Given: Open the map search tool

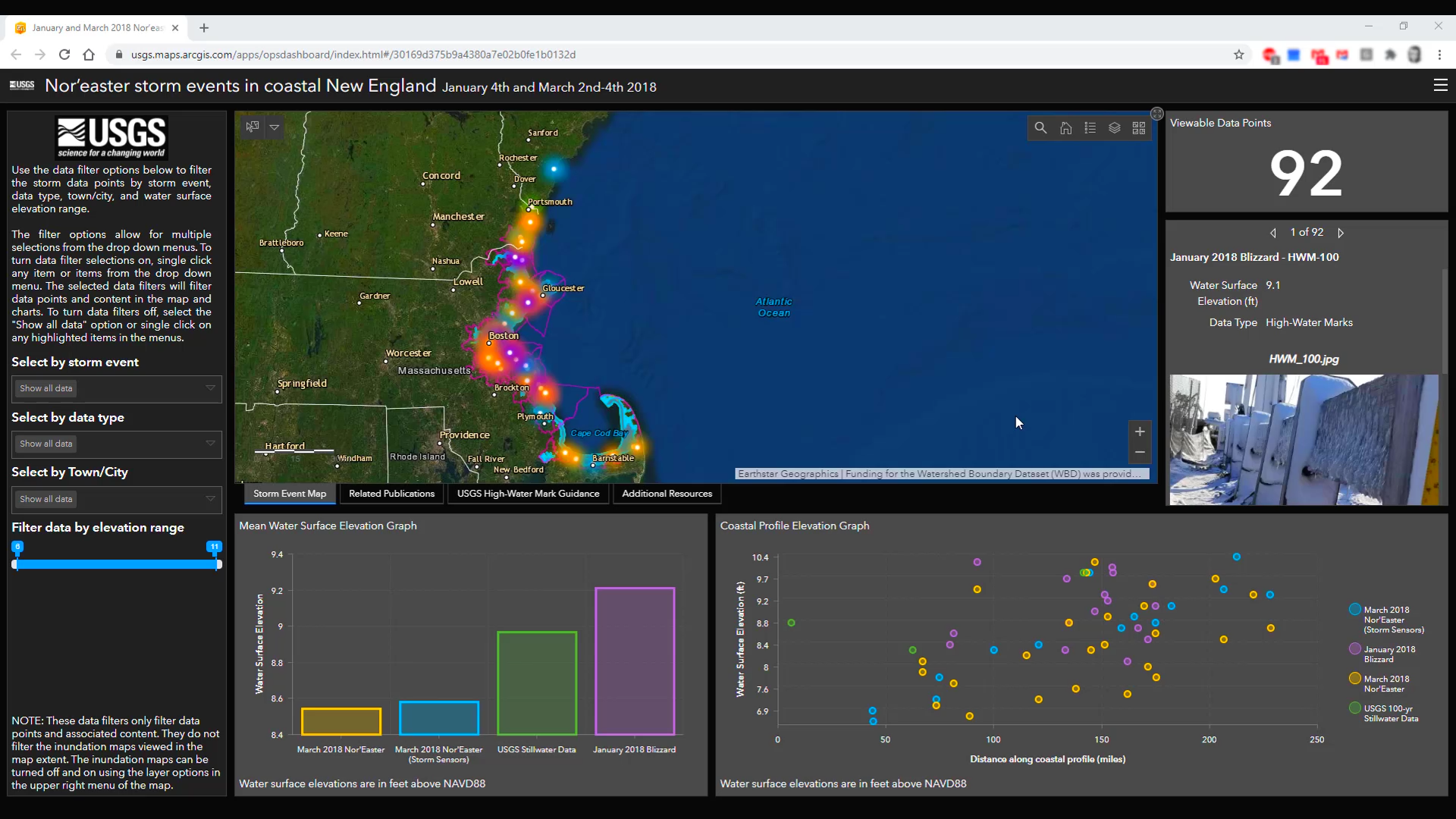Looking at the screenshot, I should point(1040,128).
